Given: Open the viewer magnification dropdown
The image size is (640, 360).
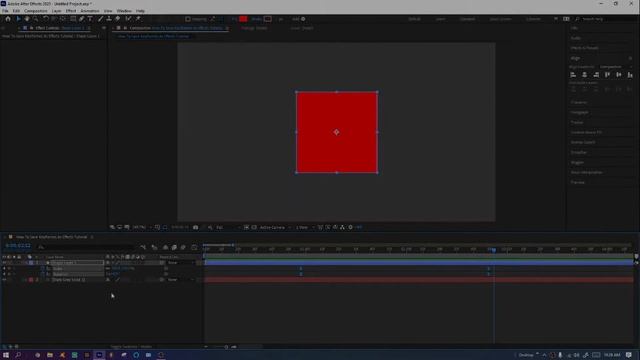Looking at the screenshot, I should pyautogui.click(x=142, y=227).
